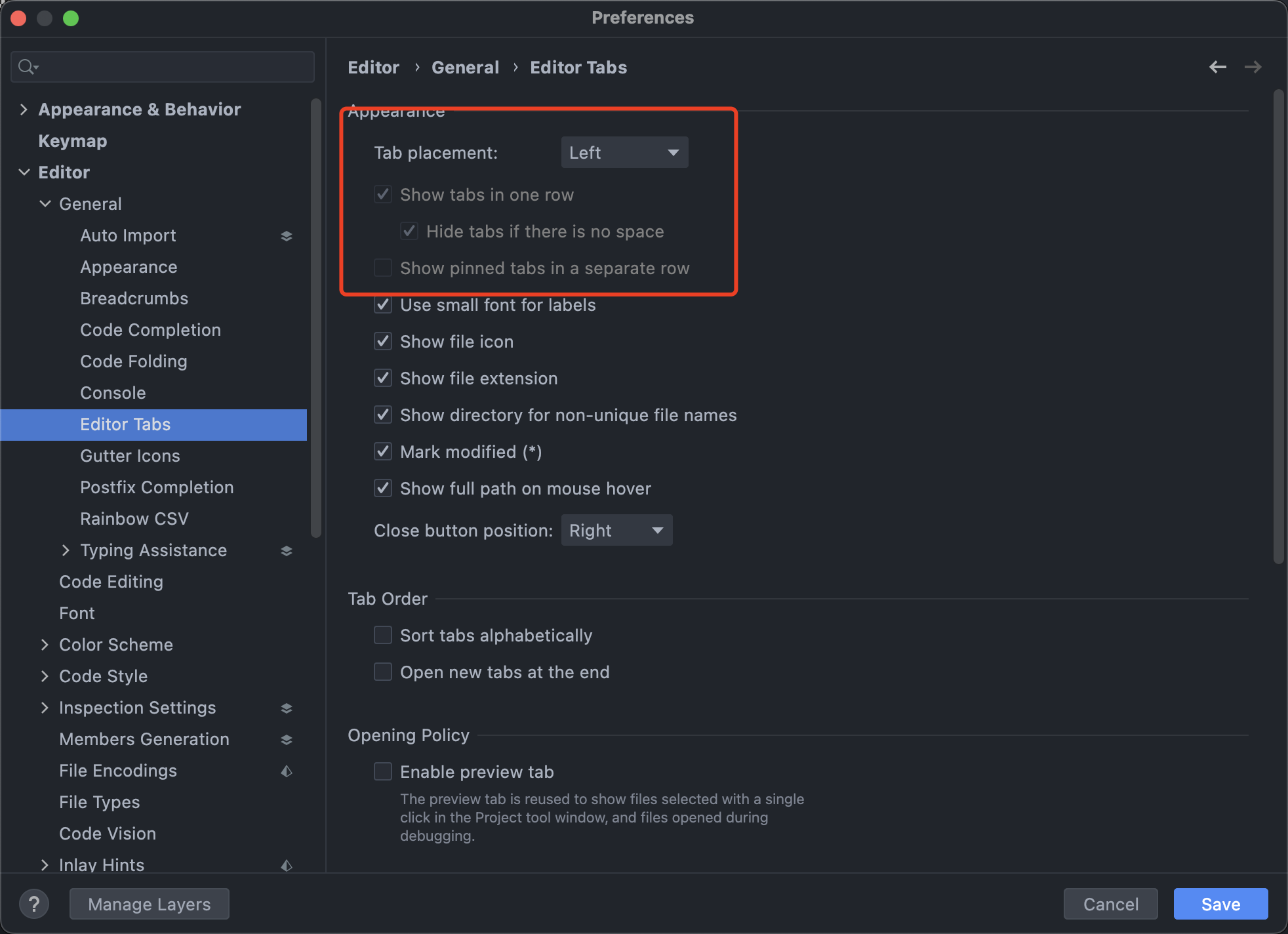Enable Sort tabs alphabetically checkbox
1288x934 pixels.
(383, 636)
